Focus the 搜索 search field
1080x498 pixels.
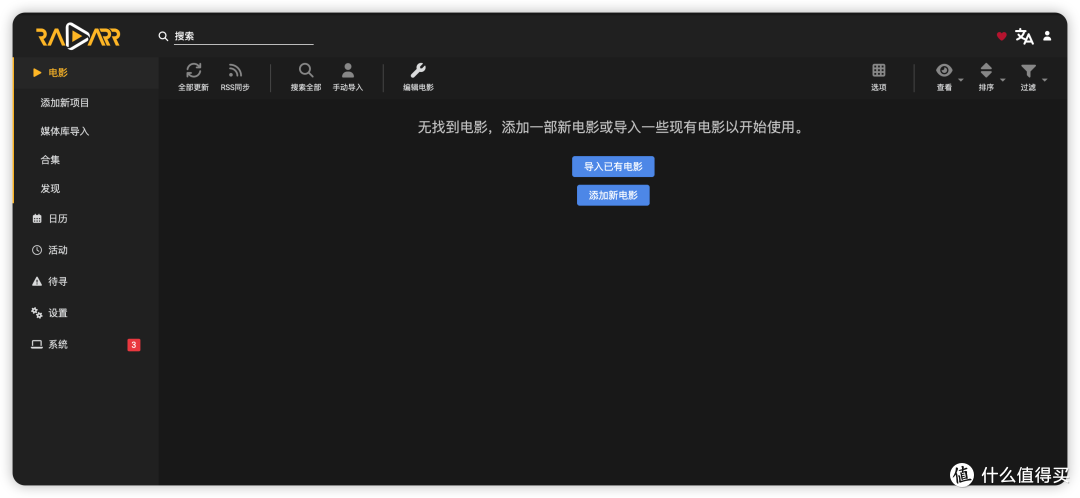[x=244, y=36]
